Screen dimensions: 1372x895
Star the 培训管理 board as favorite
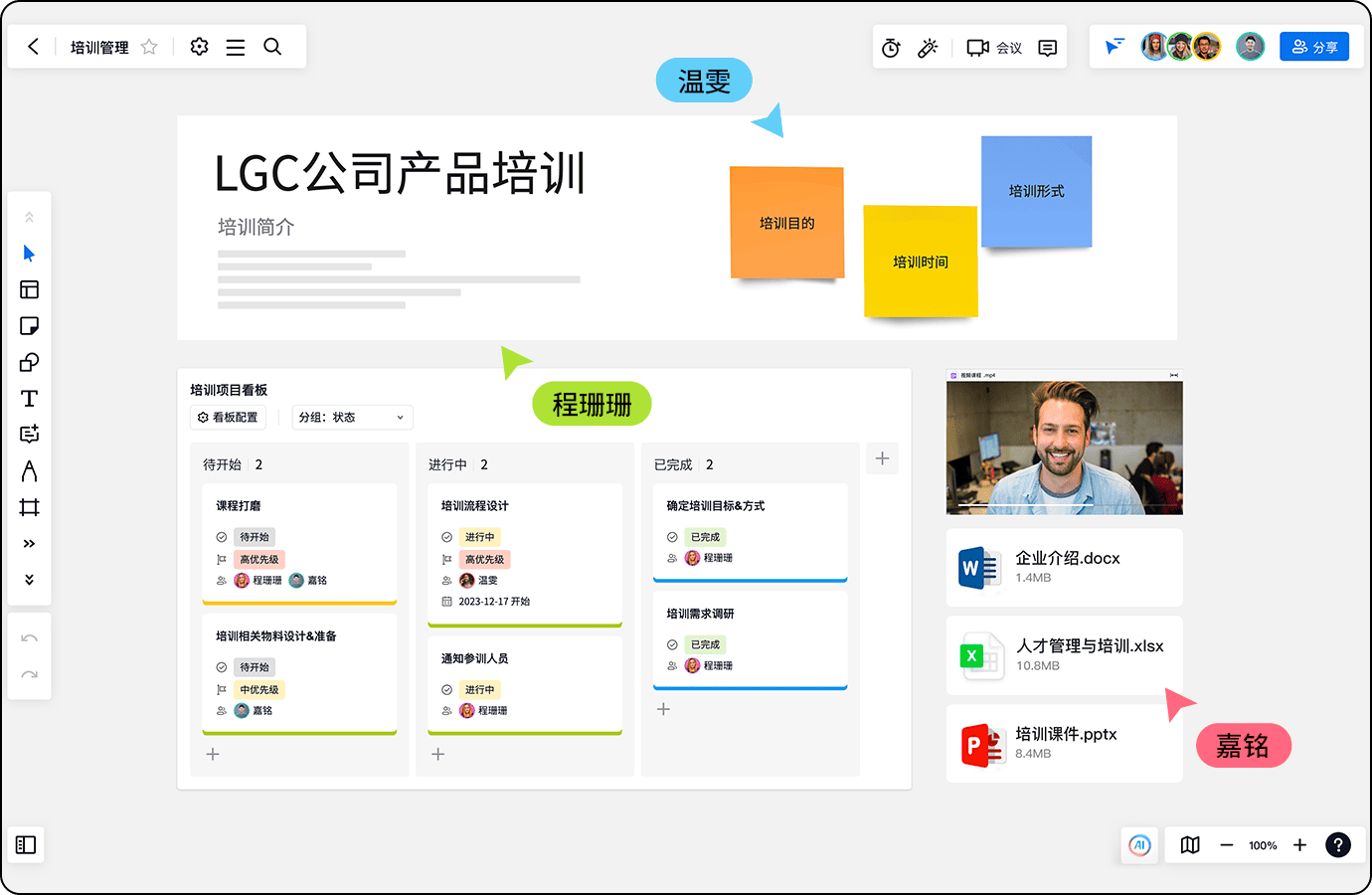[x=149, y=47]
